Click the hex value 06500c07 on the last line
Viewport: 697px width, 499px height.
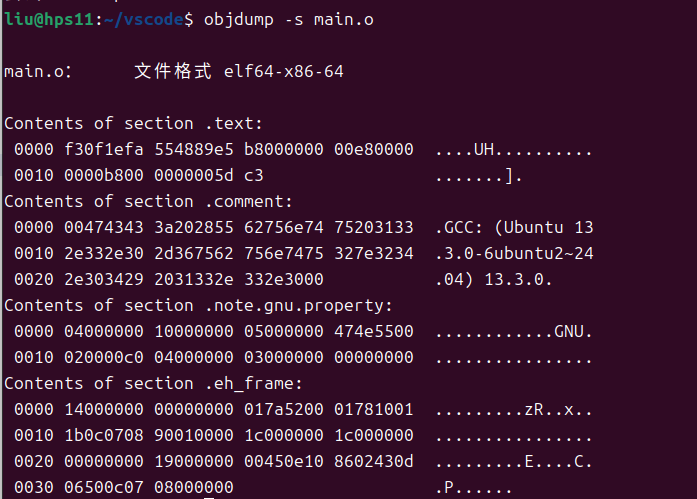point(104,487)
